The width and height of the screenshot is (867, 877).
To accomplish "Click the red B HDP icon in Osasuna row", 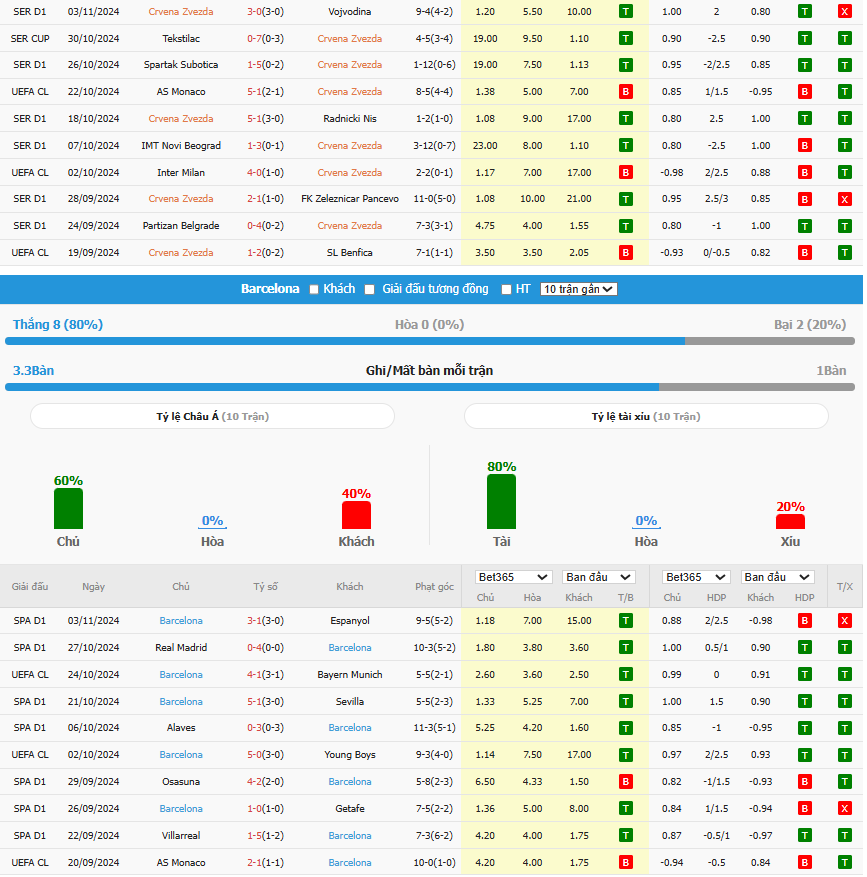I will point(804,782).
